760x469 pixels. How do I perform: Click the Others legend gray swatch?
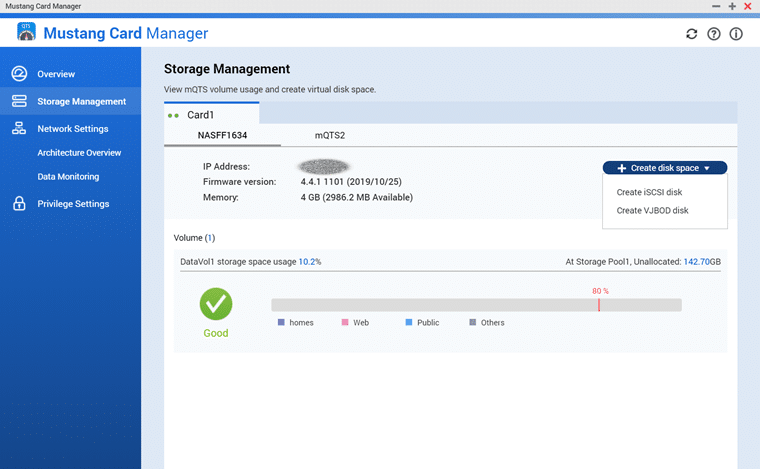[473, 322]
